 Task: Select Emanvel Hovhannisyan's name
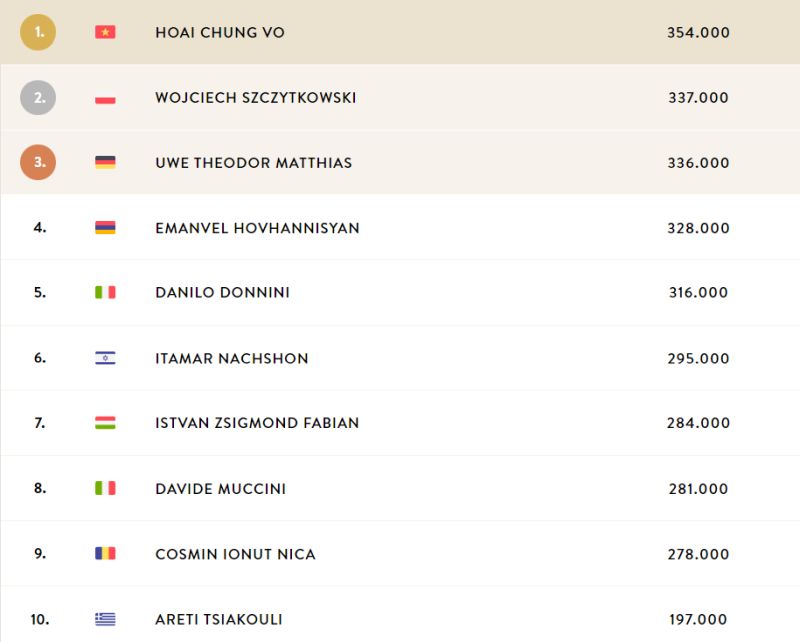pos(257,228)
